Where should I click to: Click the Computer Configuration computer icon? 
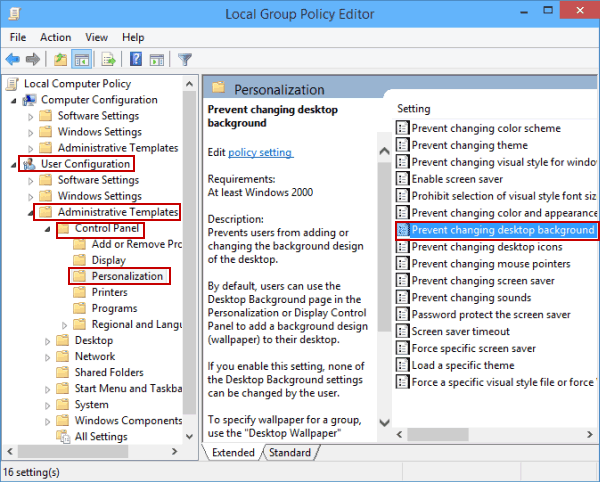tap(29, 100)
